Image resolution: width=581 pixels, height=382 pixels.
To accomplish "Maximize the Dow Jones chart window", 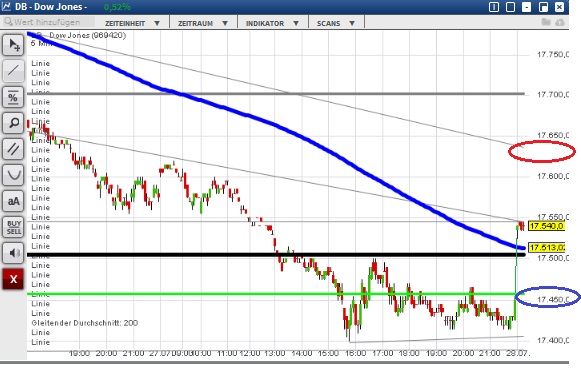I will 543,7.
